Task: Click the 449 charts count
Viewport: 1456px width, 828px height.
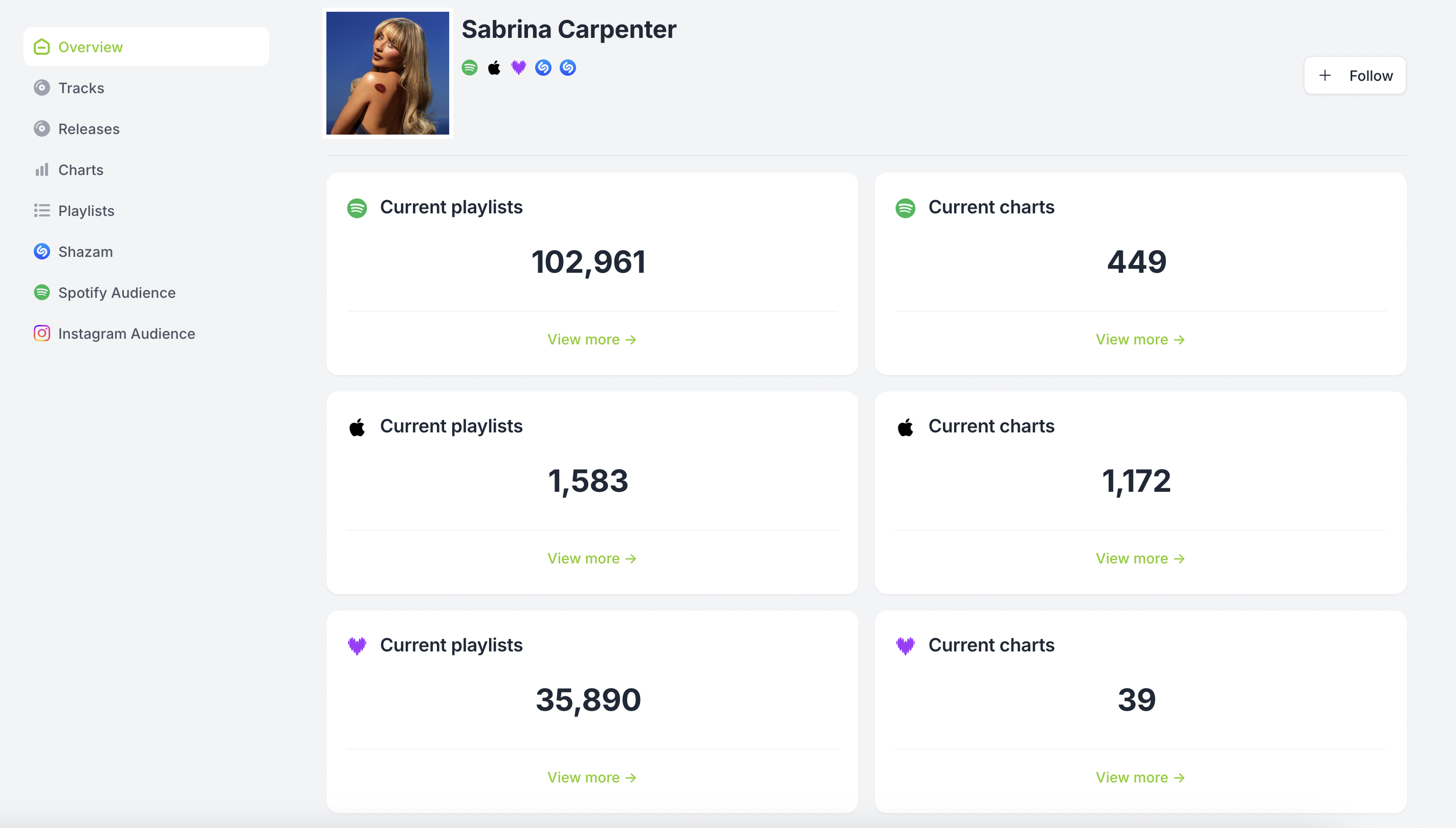Action: [1137, 262]
